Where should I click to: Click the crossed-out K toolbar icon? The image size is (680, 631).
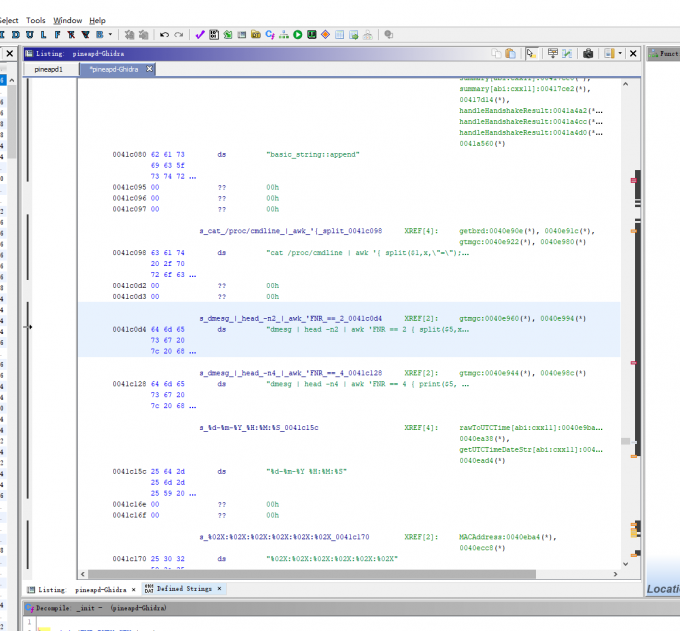coord(71,35)
